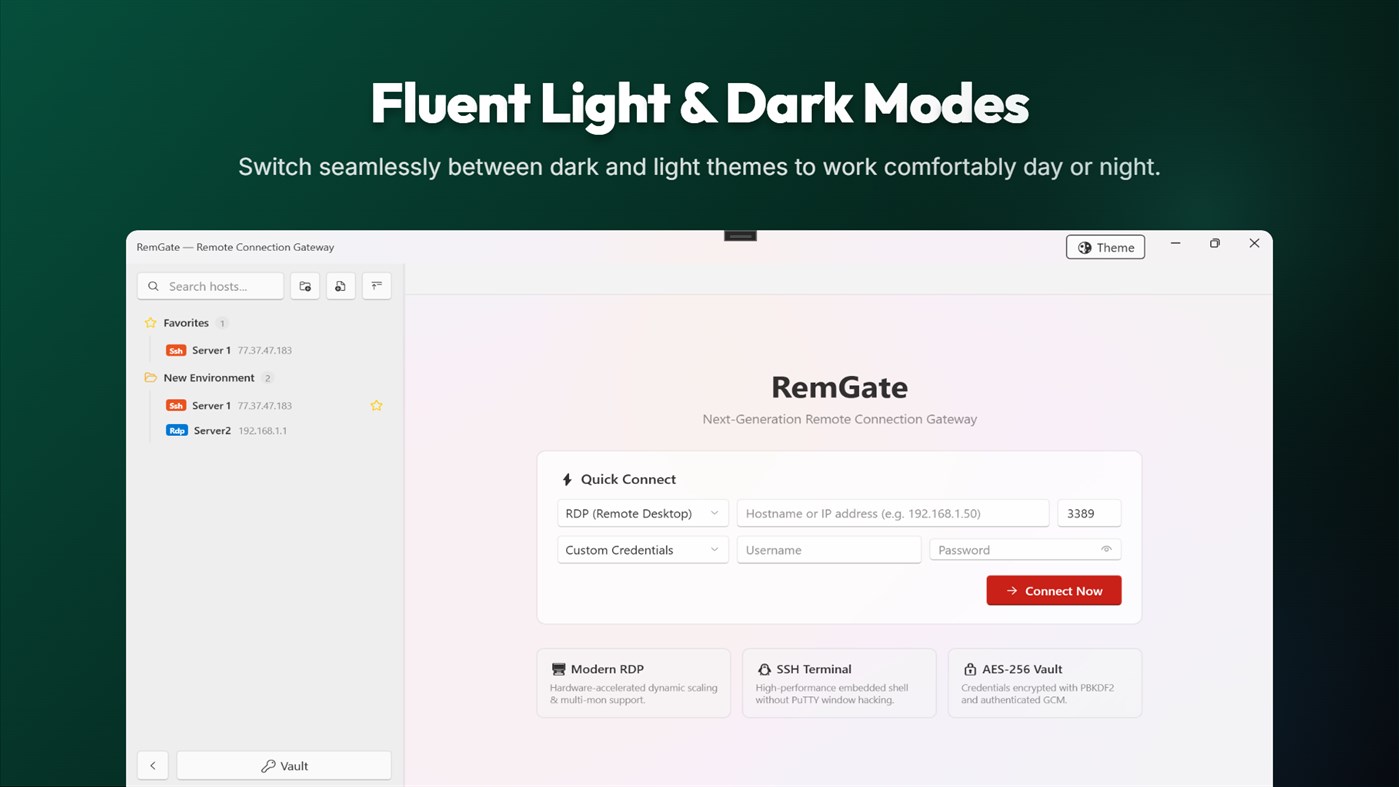This screenshot has height=787, width=1399.
Task: Click the add host document icon
Action: click(x=340, y=286)
